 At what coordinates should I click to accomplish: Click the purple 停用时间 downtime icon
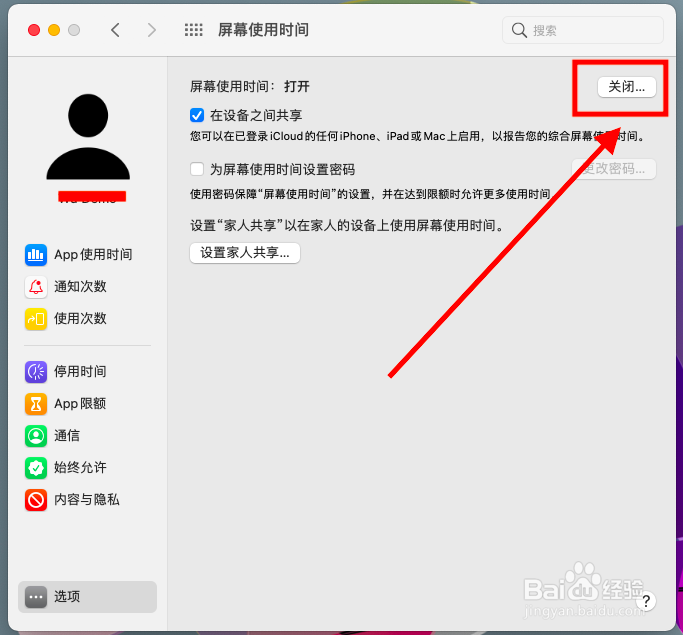pyautogui.click(x=36, y=372)
